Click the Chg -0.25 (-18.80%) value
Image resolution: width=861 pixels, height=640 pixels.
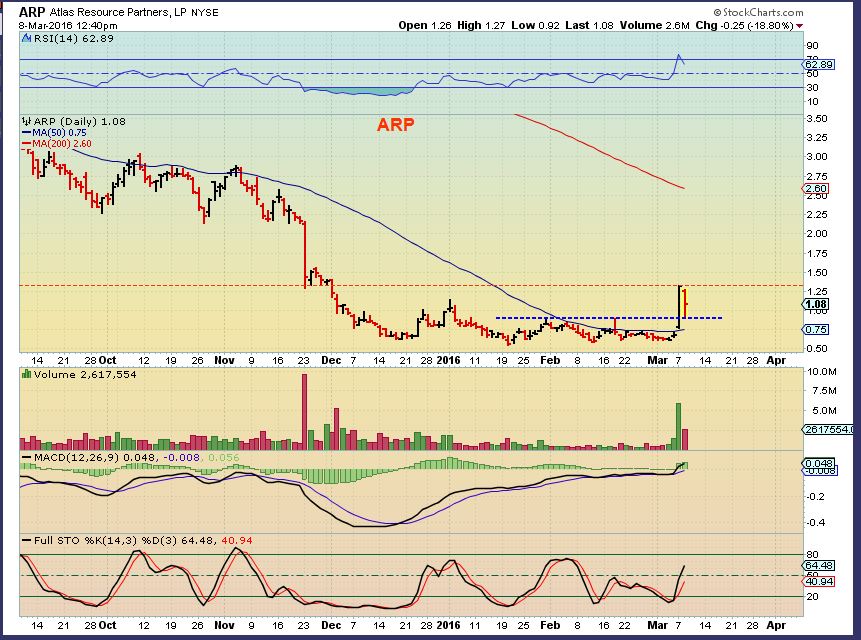point(744,25)
